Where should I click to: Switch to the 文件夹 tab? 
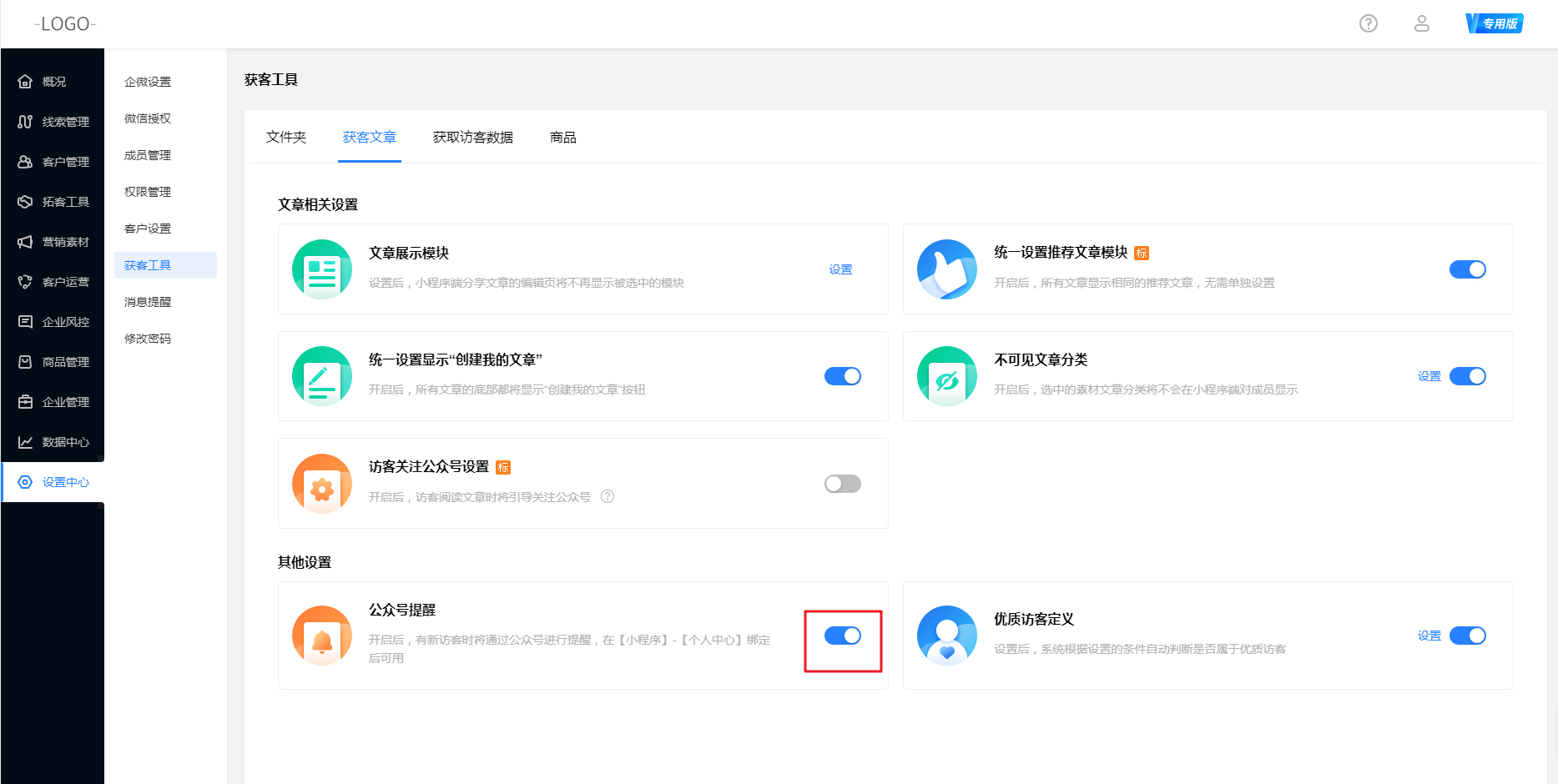(286, 137)
